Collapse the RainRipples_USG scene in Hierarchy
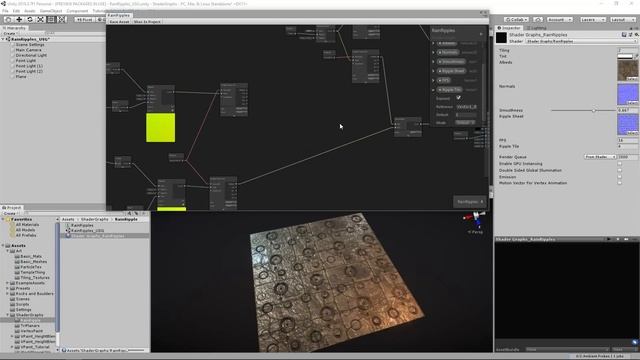 (3, 39)
